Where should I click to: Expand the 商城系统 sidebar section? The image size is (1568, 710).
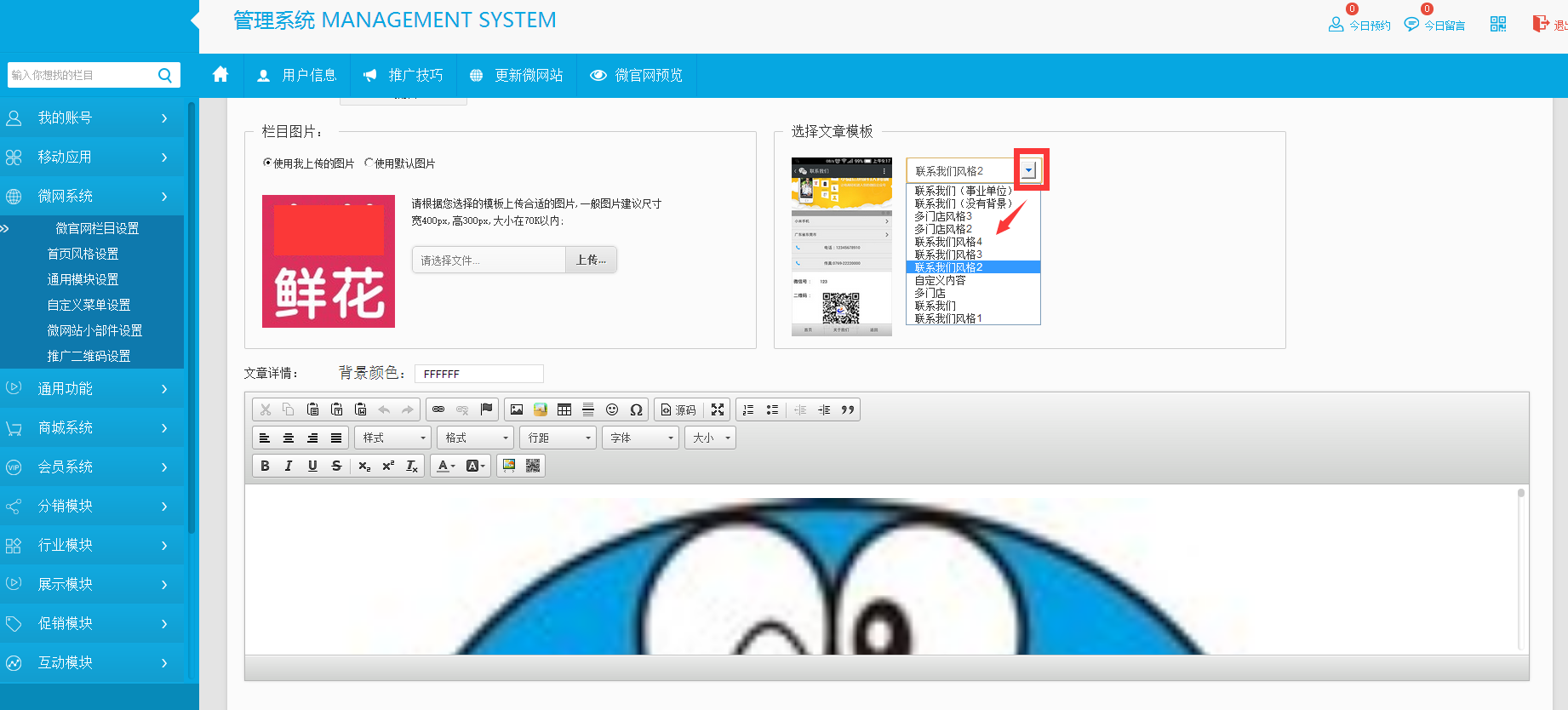92,427
